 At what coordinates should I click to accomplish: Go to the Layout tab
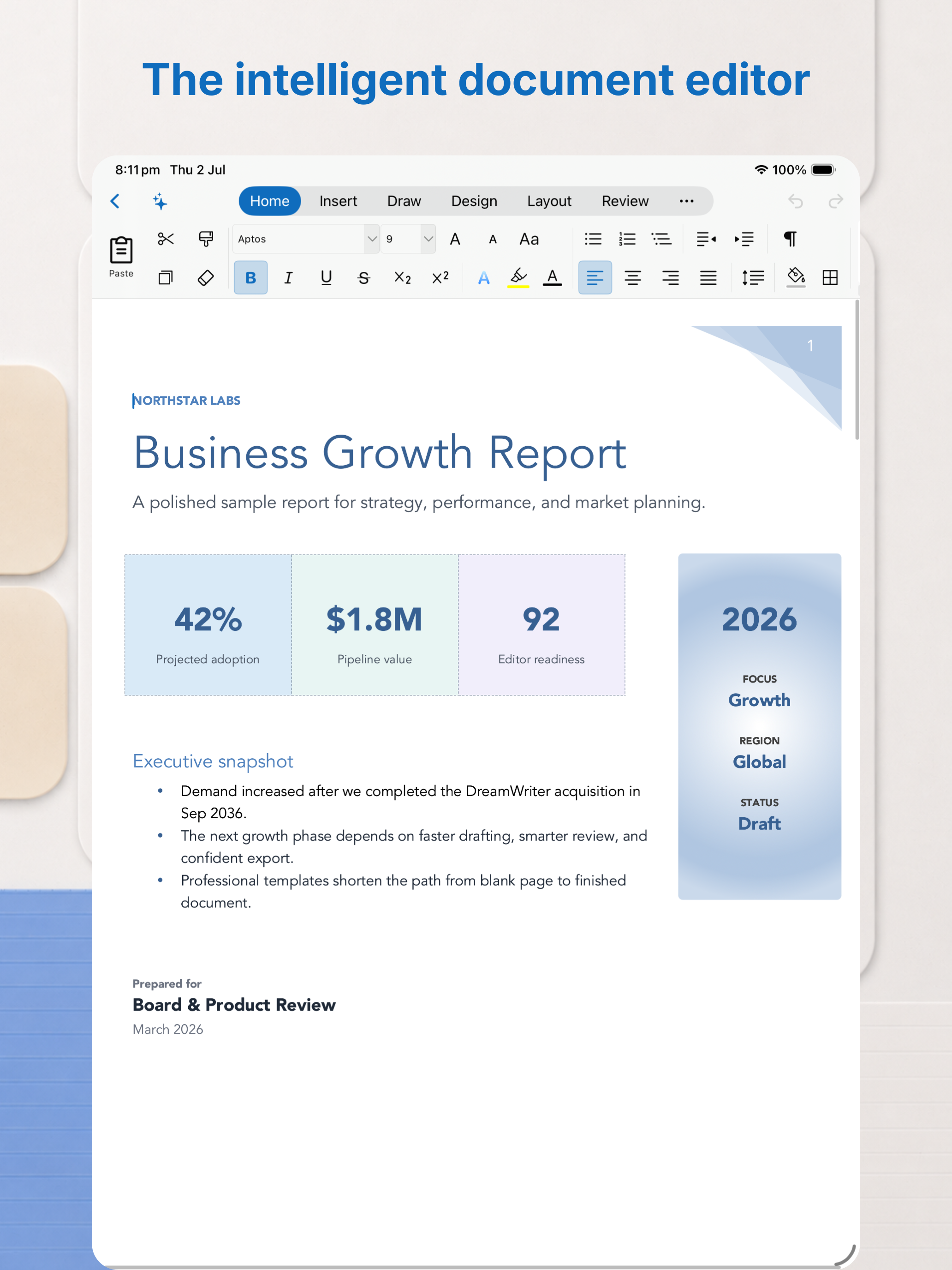tap(549, 201)
